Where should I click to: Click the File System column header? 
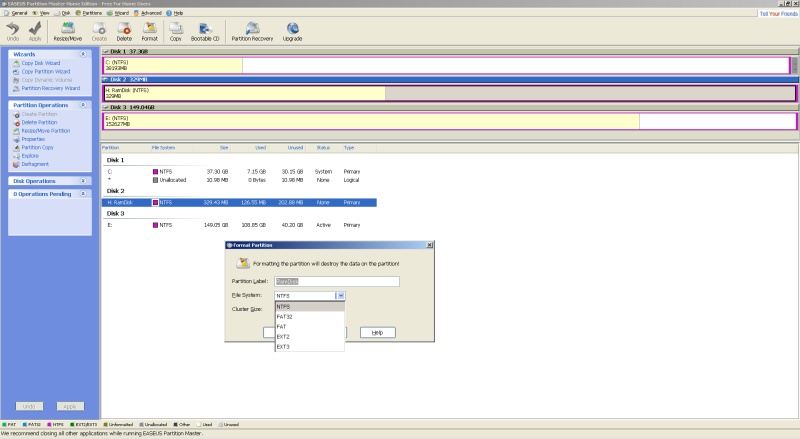[171, 148]
